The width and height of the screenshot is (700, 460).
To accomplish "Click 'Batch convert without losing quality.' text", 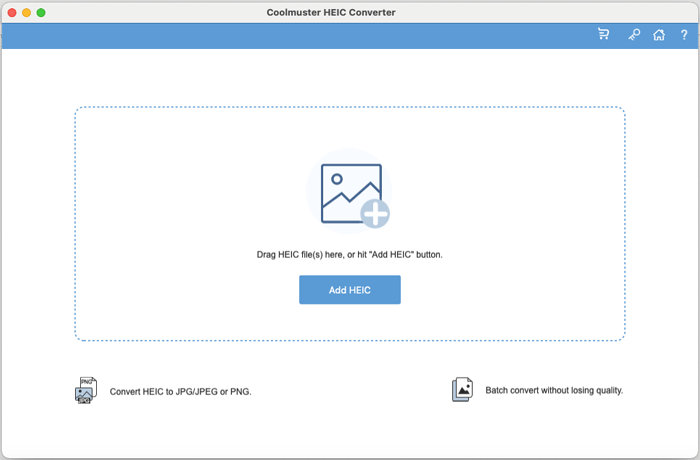I will point(554,390).
